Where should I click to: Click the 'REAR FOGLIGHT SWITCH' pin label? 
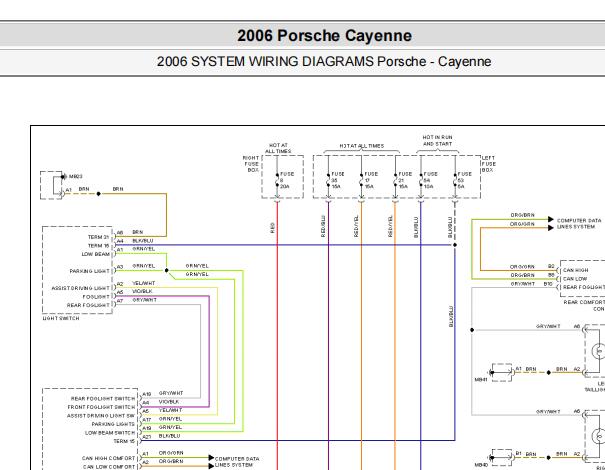[103, 399]
